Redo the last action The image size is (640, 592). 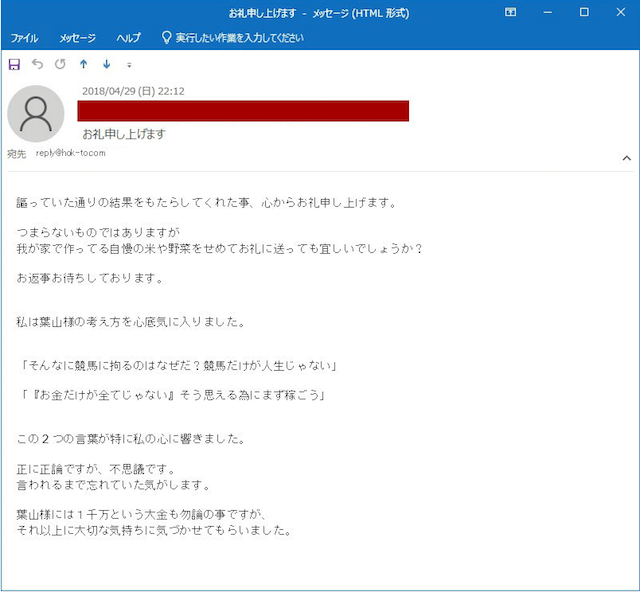(x=60, y=64)
